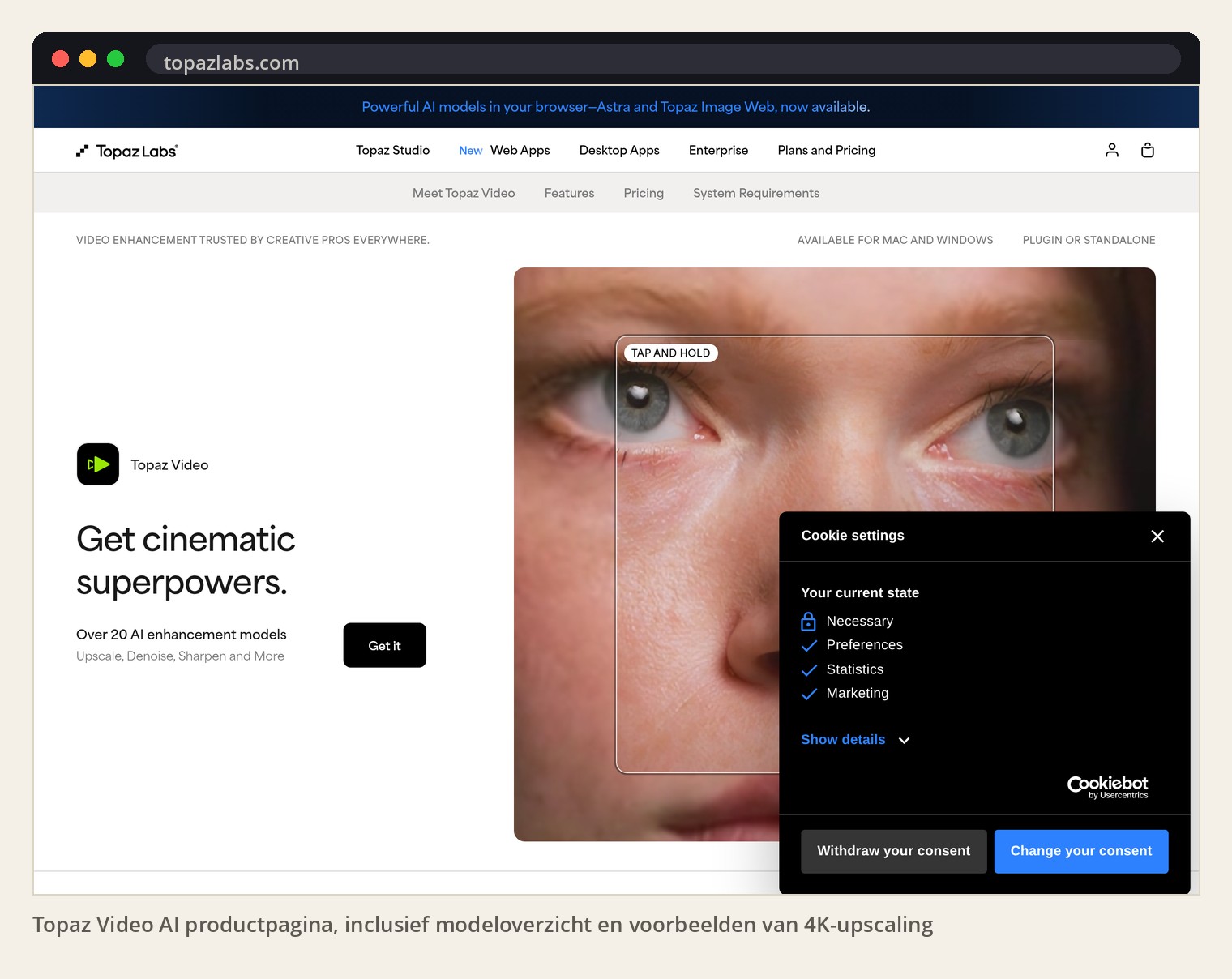Viewport: 1232px width, 979px height.
Task: Select the System Requirements tab
Action: (756, 193)
